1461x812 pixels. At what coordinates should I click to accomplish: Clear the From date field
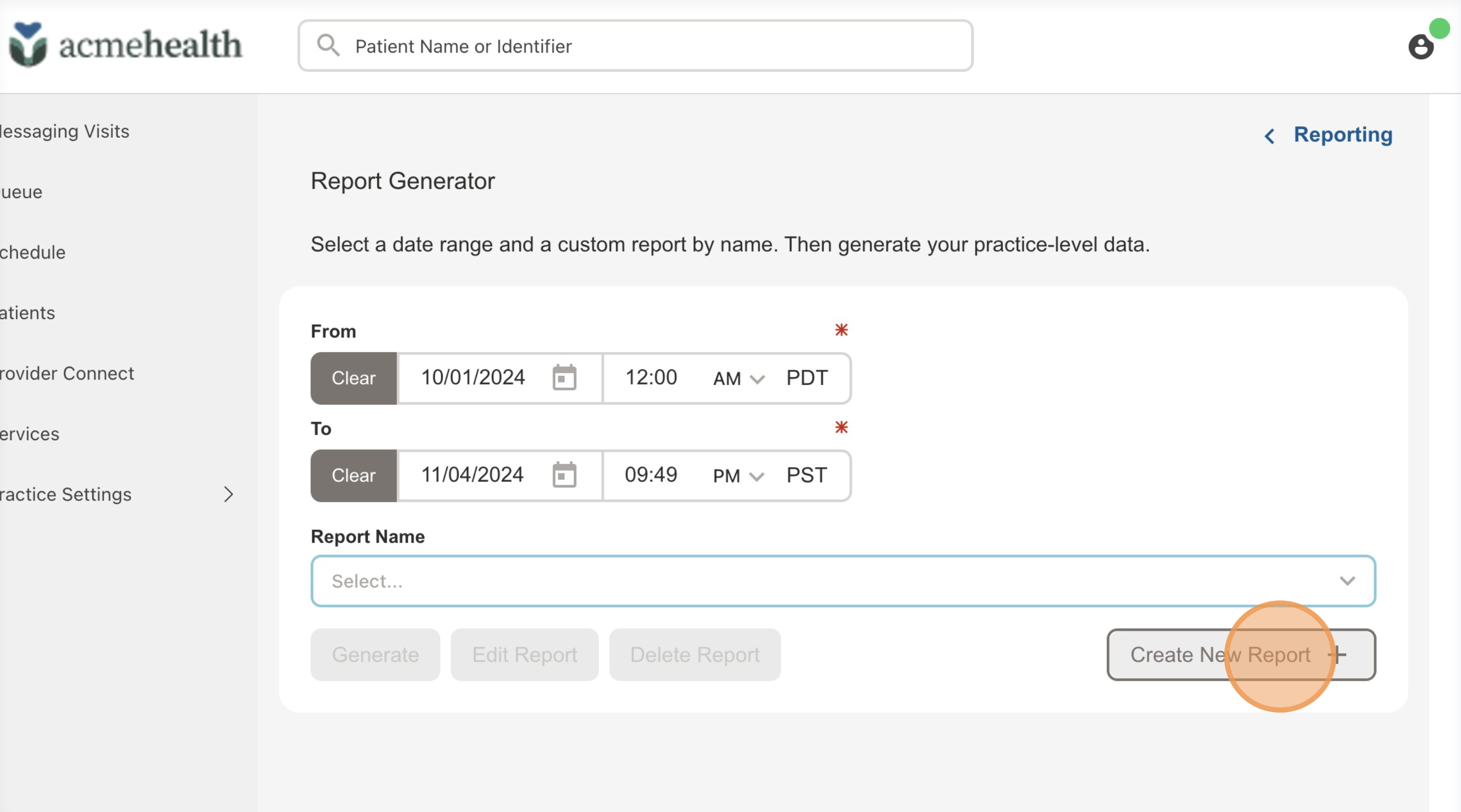coord(354,378)
